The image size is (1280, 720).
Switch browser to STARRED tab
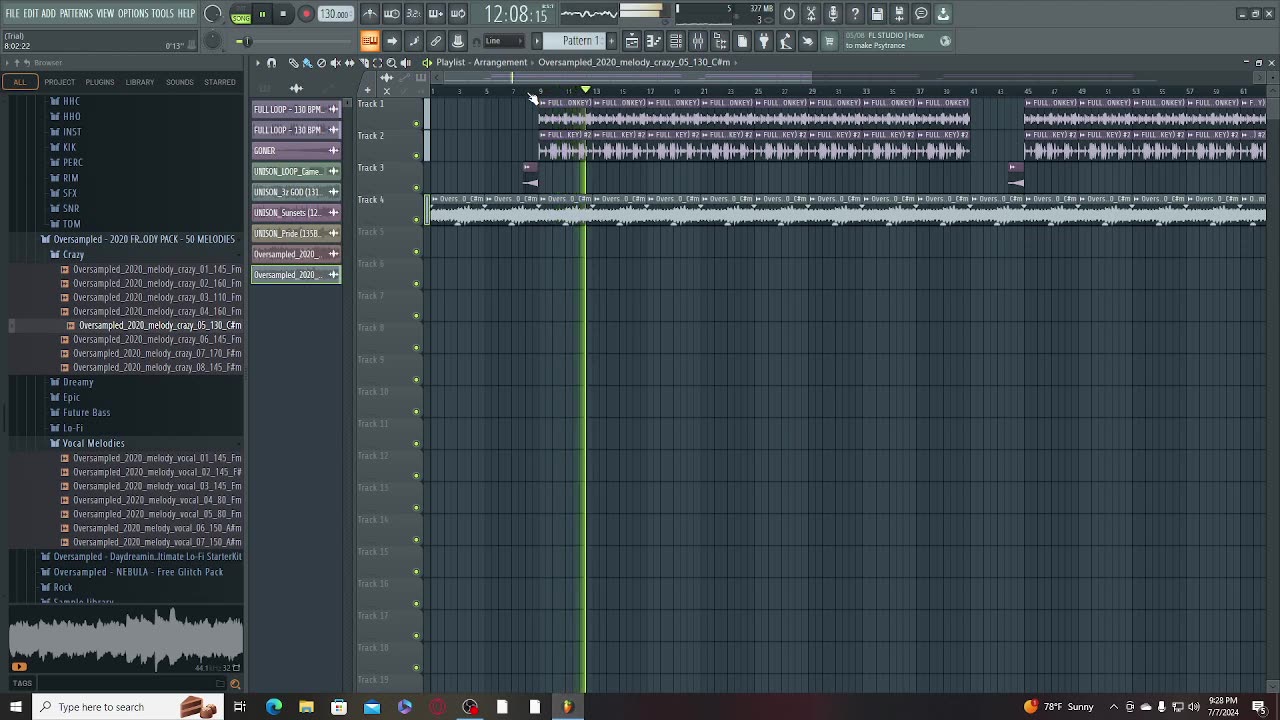[220, 82]
